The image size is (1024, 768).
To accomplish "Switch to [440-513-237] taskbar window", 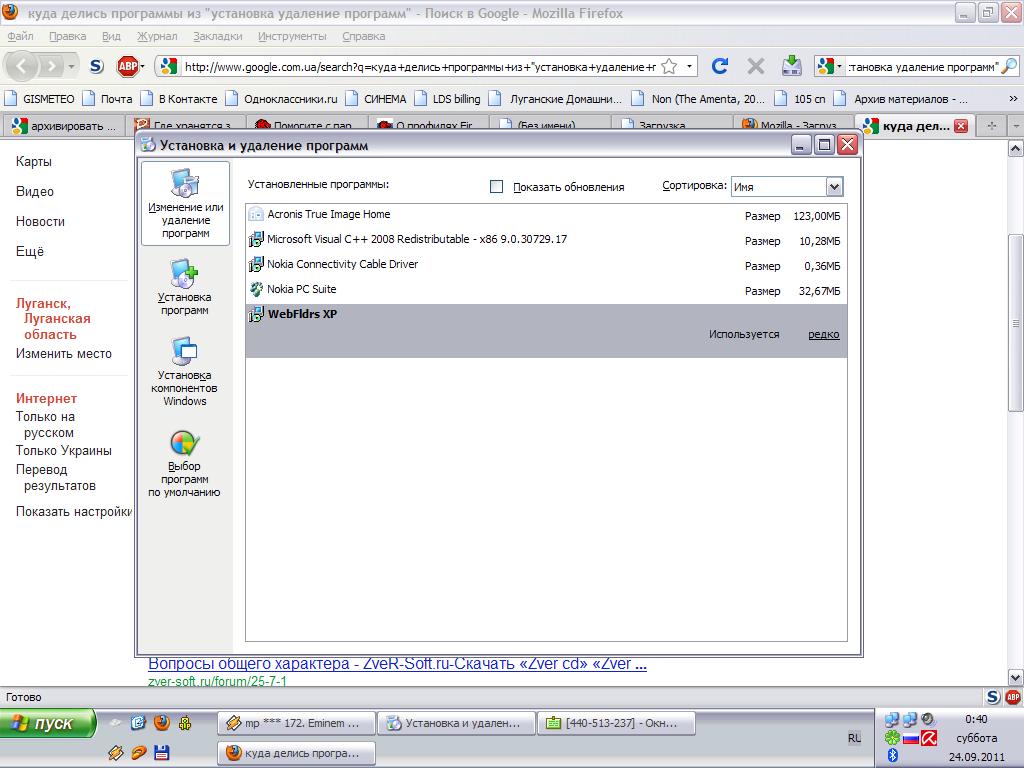I will (616, 724).
